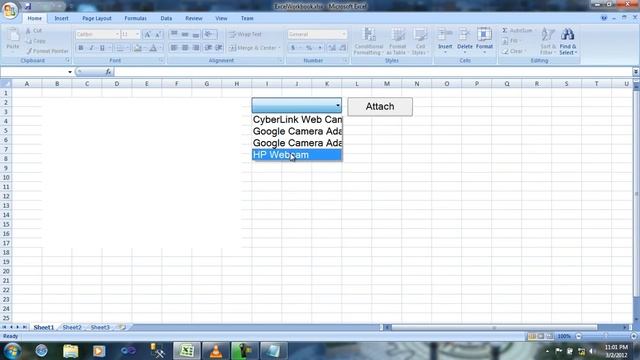This screenshot has height=360, width=640.
Task: Click the Insert cells button
Action: 445,41
